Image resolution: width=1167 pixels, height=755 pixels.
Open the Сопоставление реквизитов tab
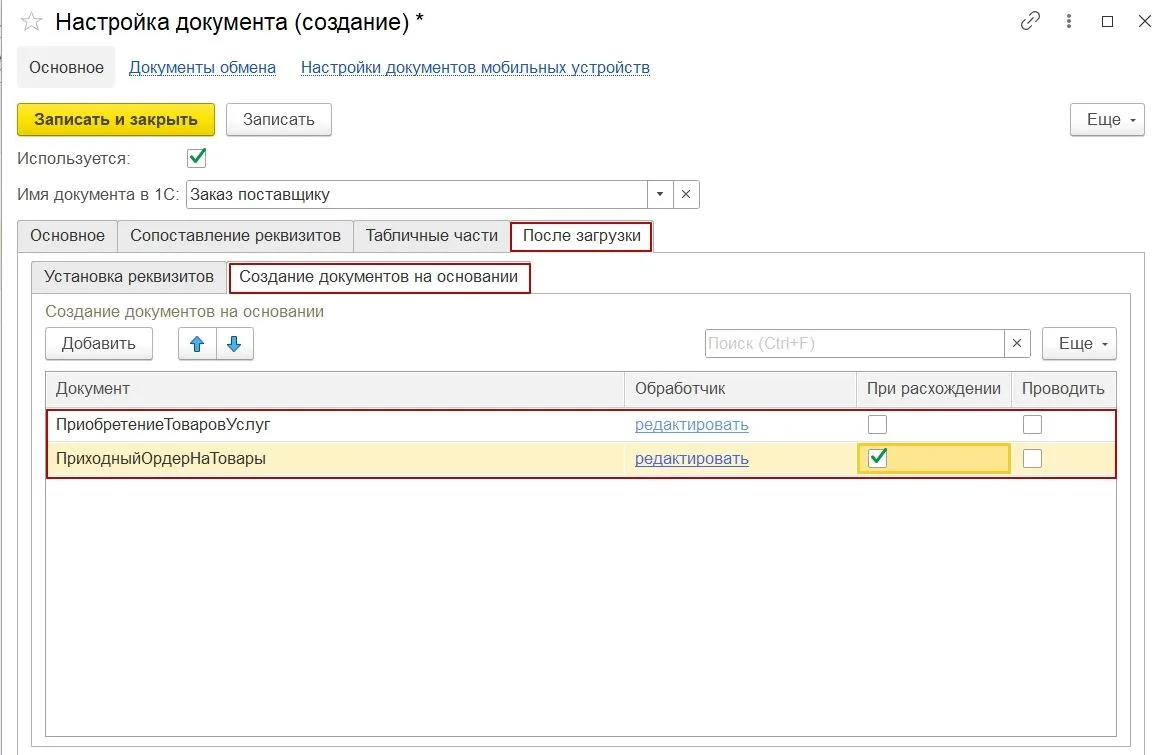pyautogui.click(x=235, y=236)
